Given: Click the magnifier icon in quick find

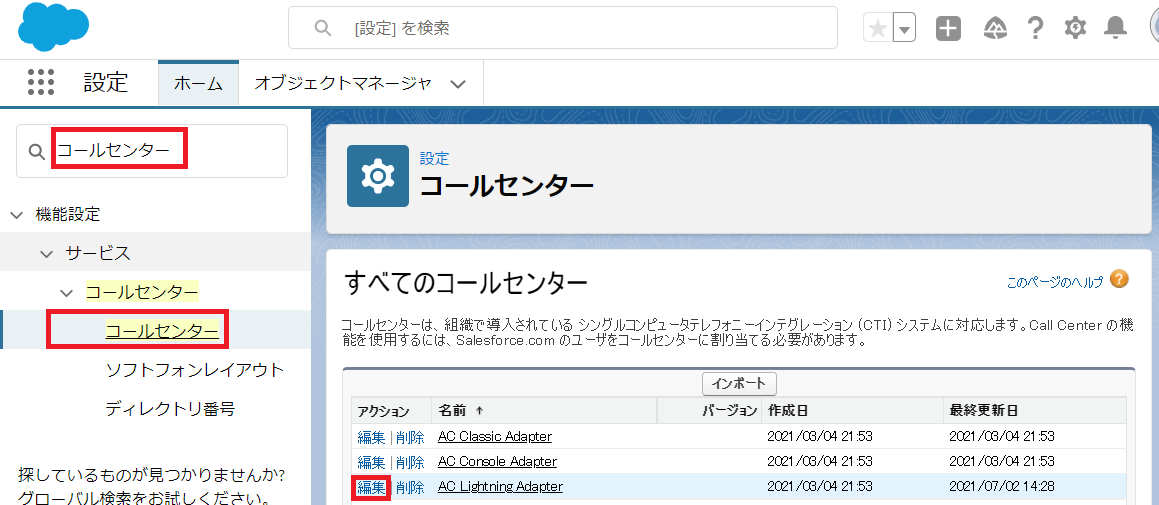Looking at the screenshot, I should pos(37,152).
